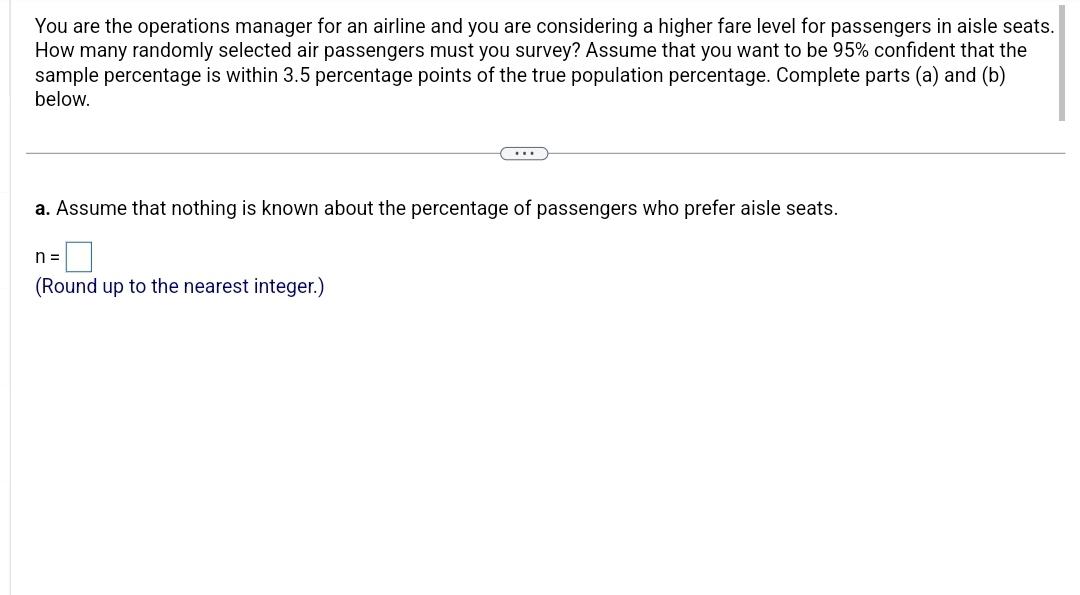Expand the ellipsis button on the divider

[524, 153]
